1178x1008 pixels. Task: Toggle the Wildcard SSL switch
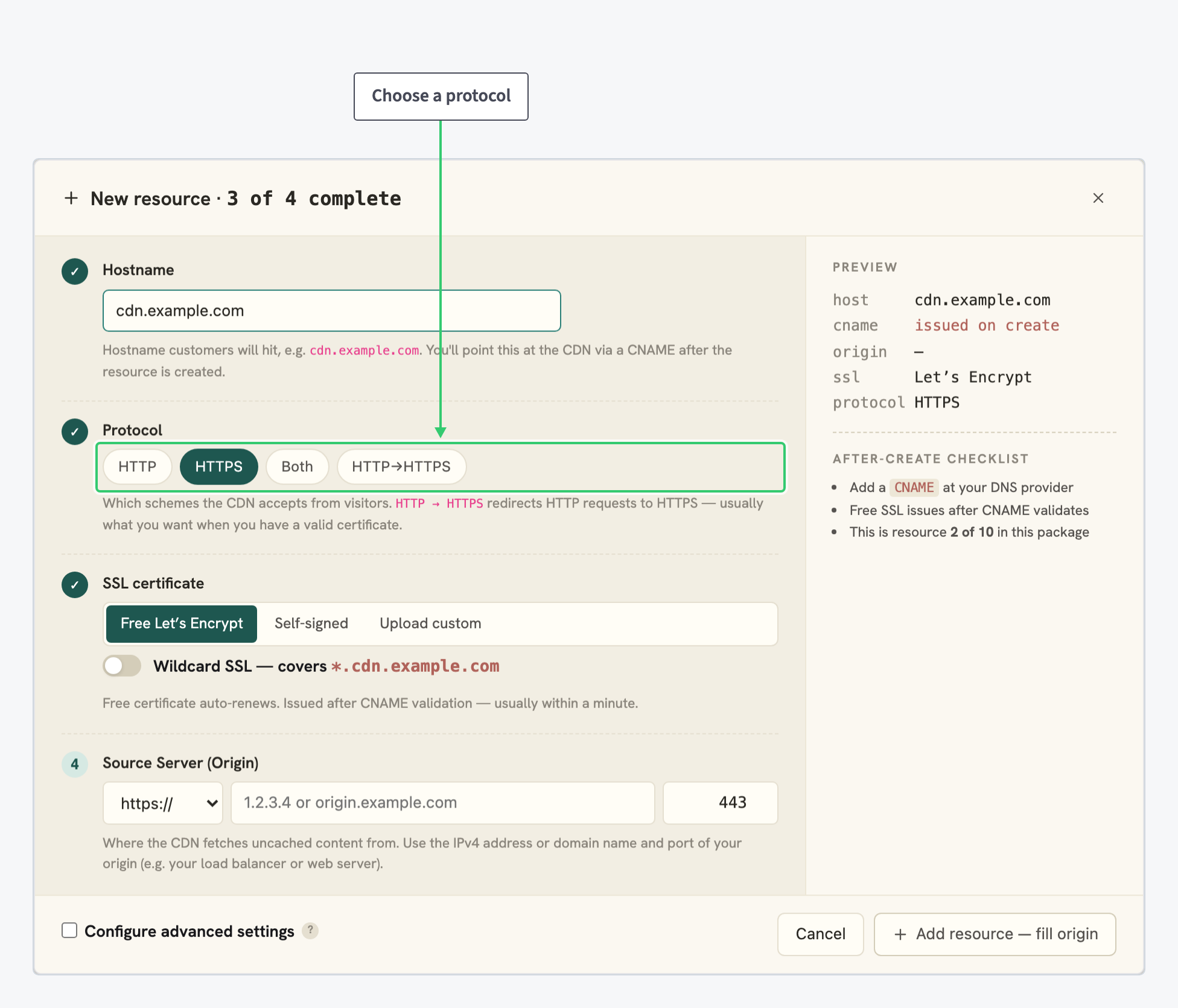point(122,666)
